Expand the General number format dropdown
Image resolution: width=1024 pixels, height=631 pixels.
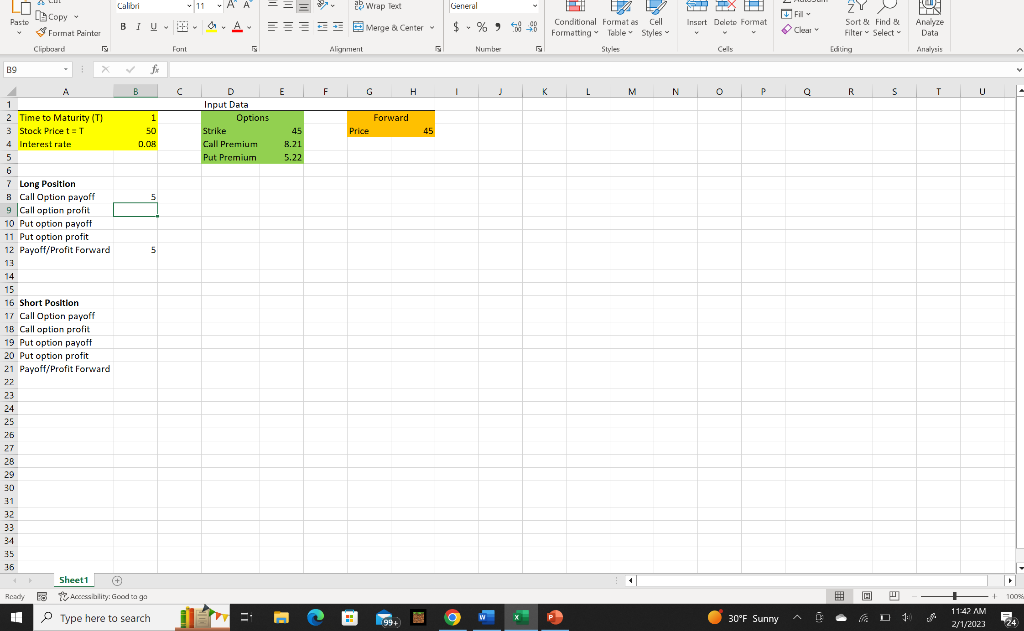[x=536, y=6]
